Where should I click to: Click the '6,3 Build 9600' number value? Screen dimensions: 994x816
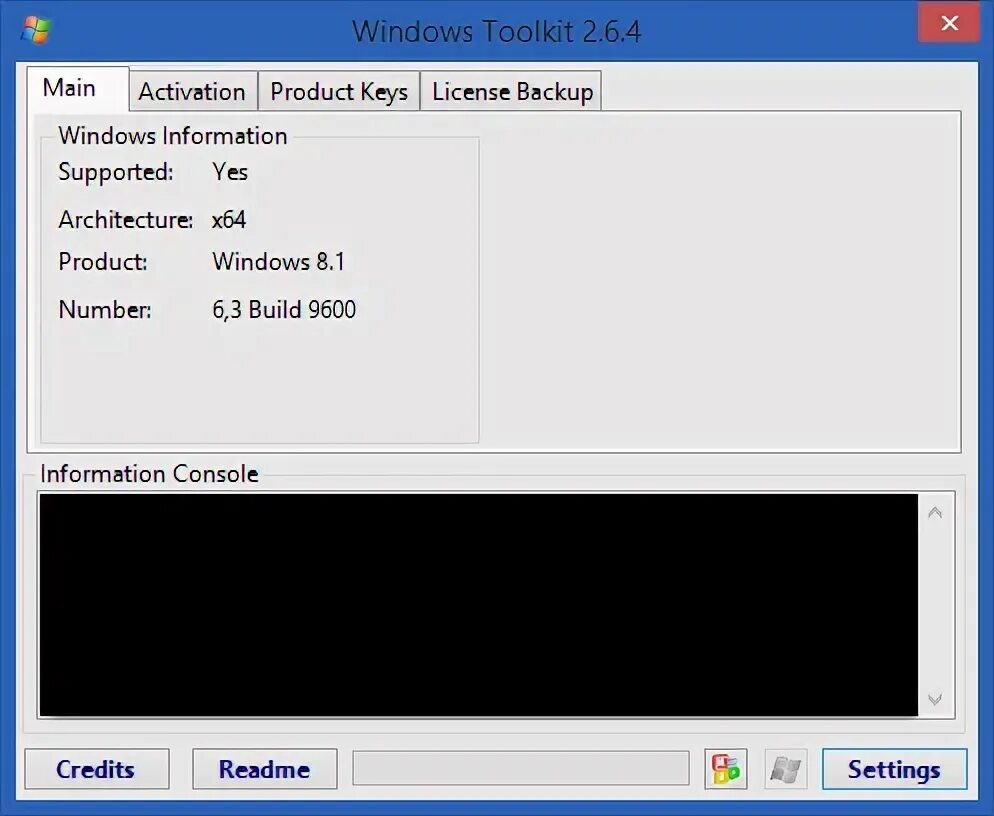(x=284, y=309)
